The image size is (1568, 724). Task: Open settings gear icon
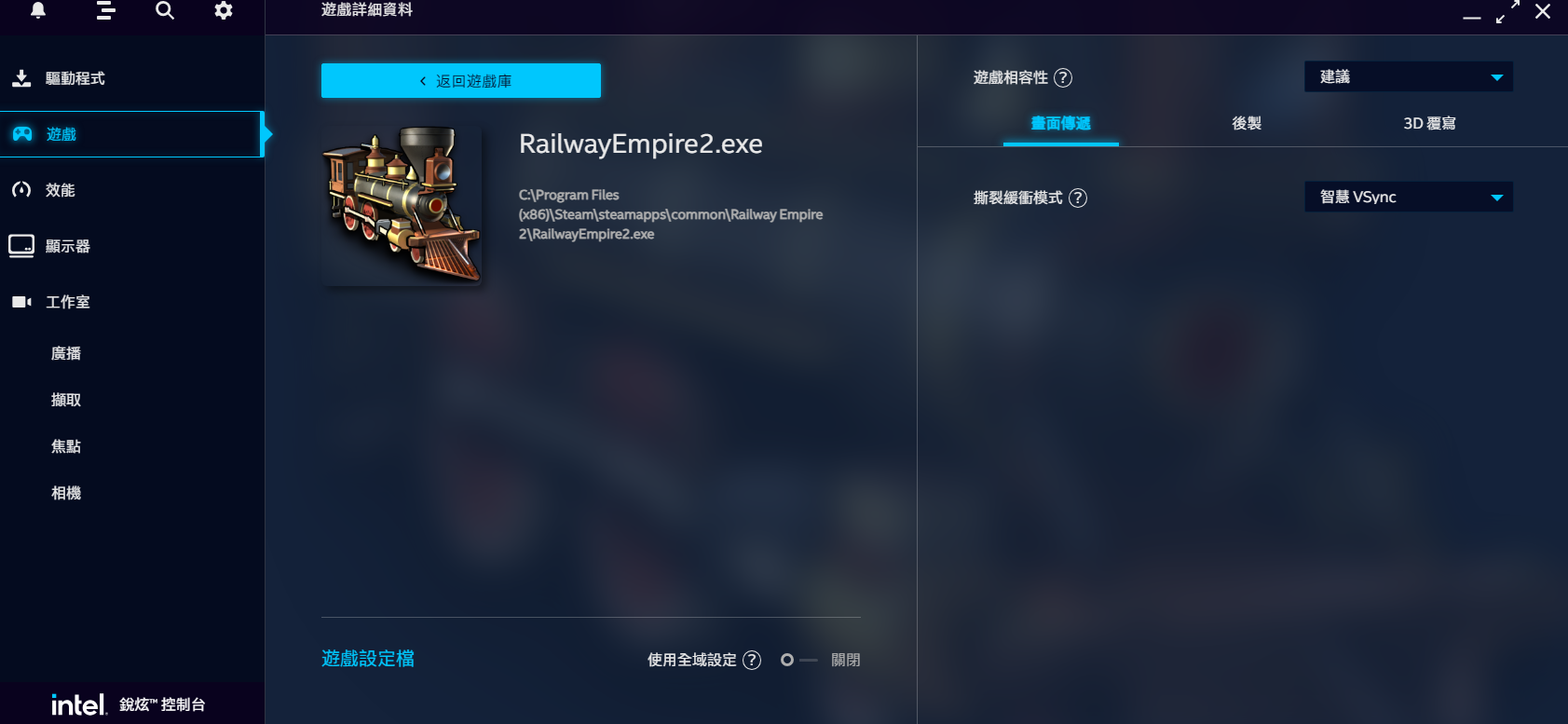pos(224,10)
